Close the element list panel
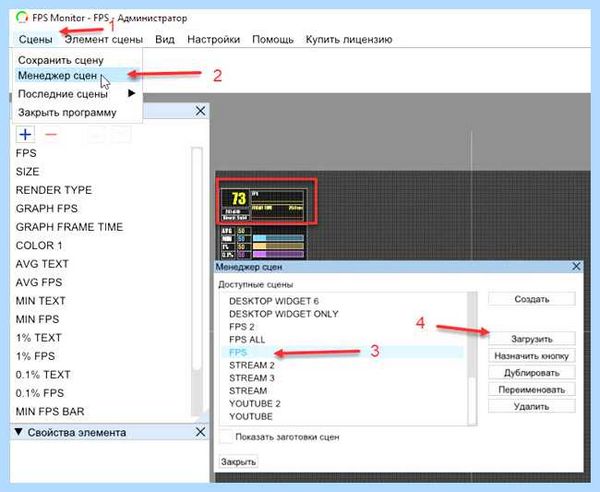This screenshot has height=492, width=600. pyautogui.click(x=200, y=111)
